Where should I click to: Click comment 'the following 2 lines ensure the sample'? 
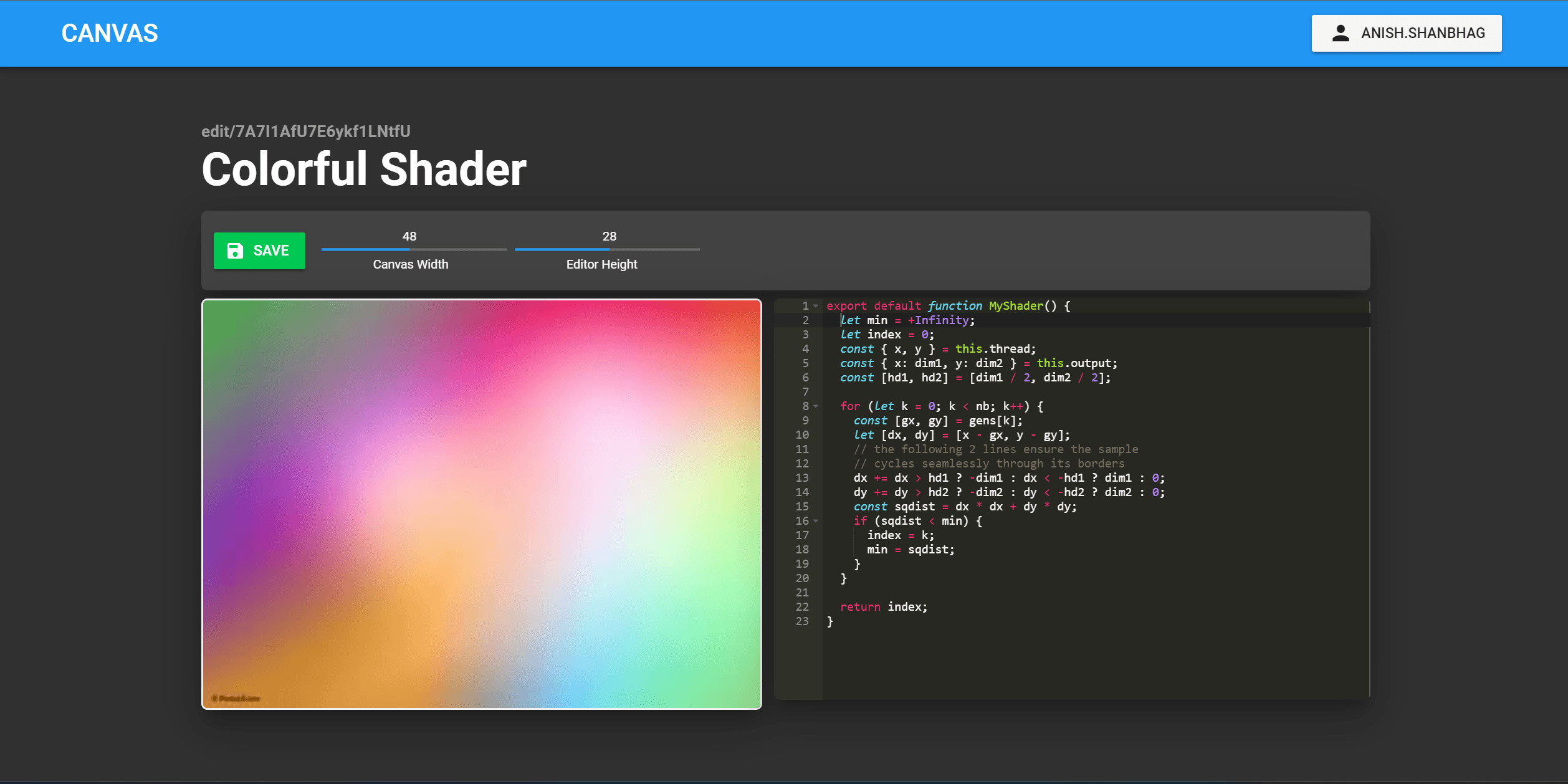[x=996, y=449]
